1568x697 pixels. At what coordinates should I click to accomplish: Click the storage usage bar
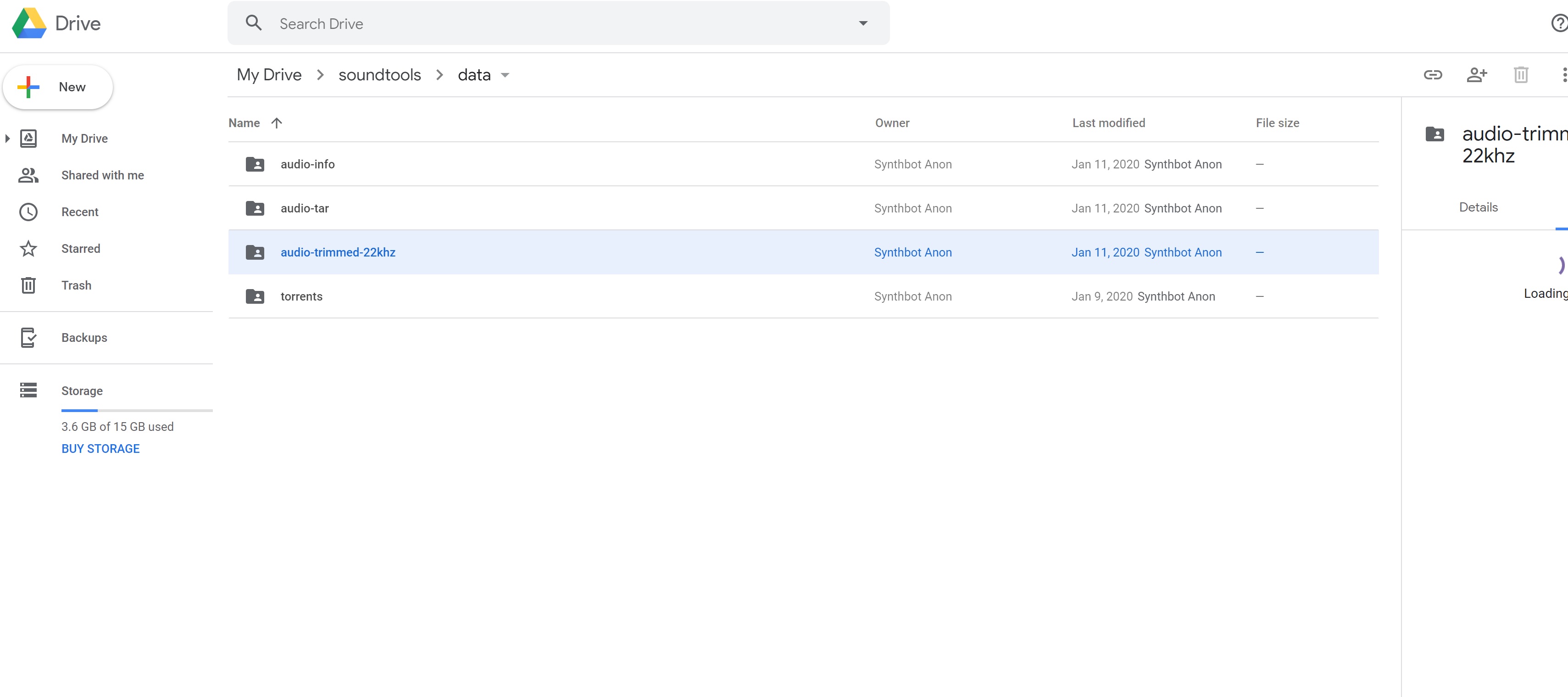pyautogui.click(x=136, y=411)
